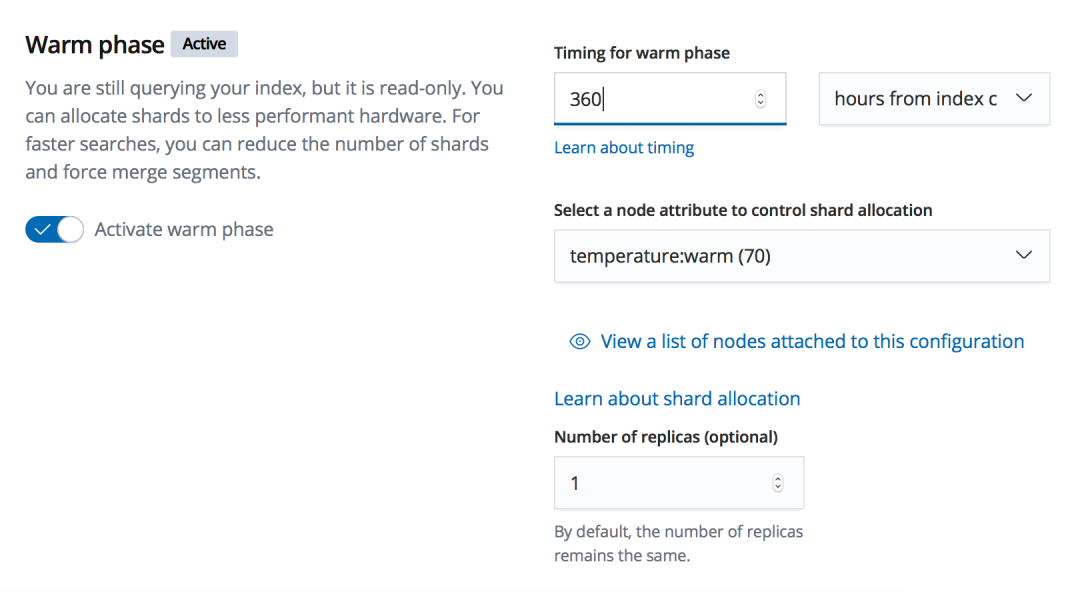Screen dimensions: 1080x592
Task: Click the Warm phase section heading
Action: click(95, 45)
